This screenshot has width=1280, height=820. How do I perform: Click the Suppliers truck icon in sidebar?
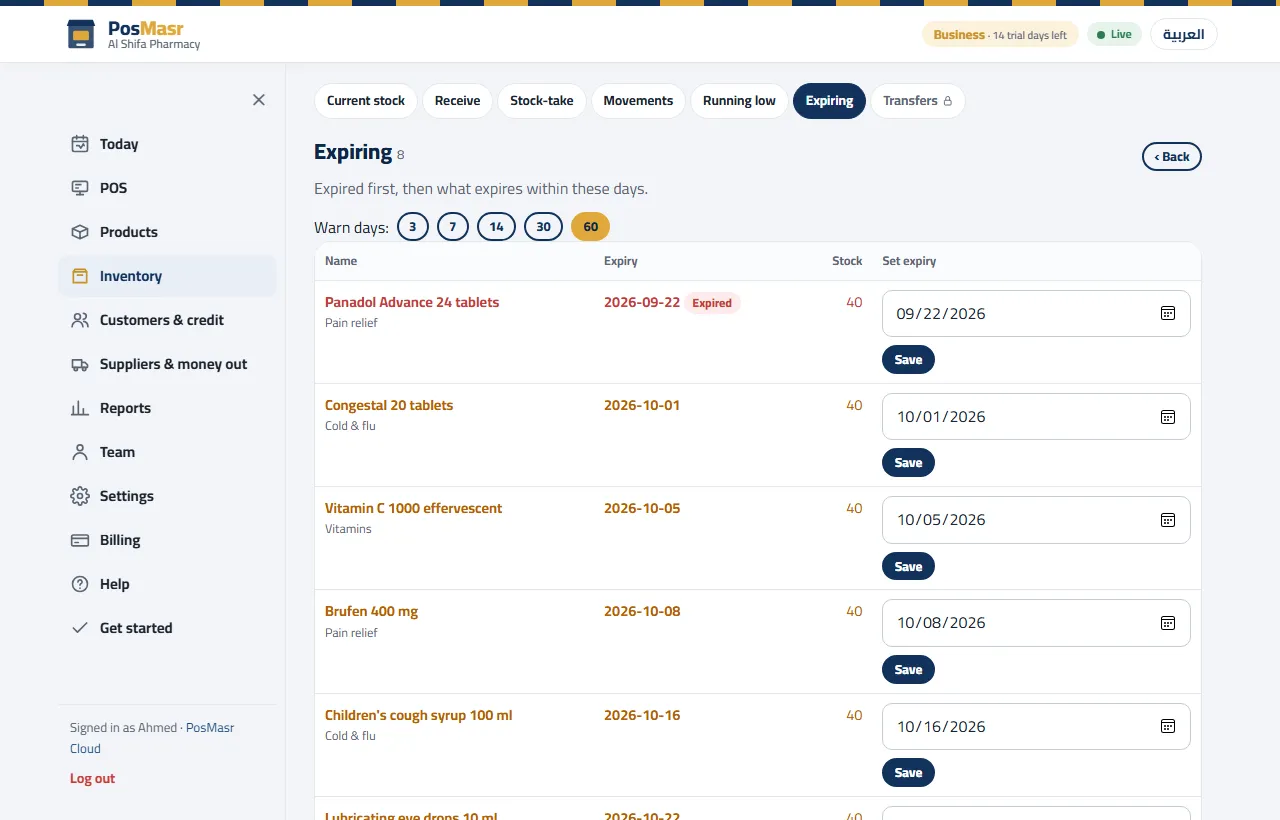(80, 364)
